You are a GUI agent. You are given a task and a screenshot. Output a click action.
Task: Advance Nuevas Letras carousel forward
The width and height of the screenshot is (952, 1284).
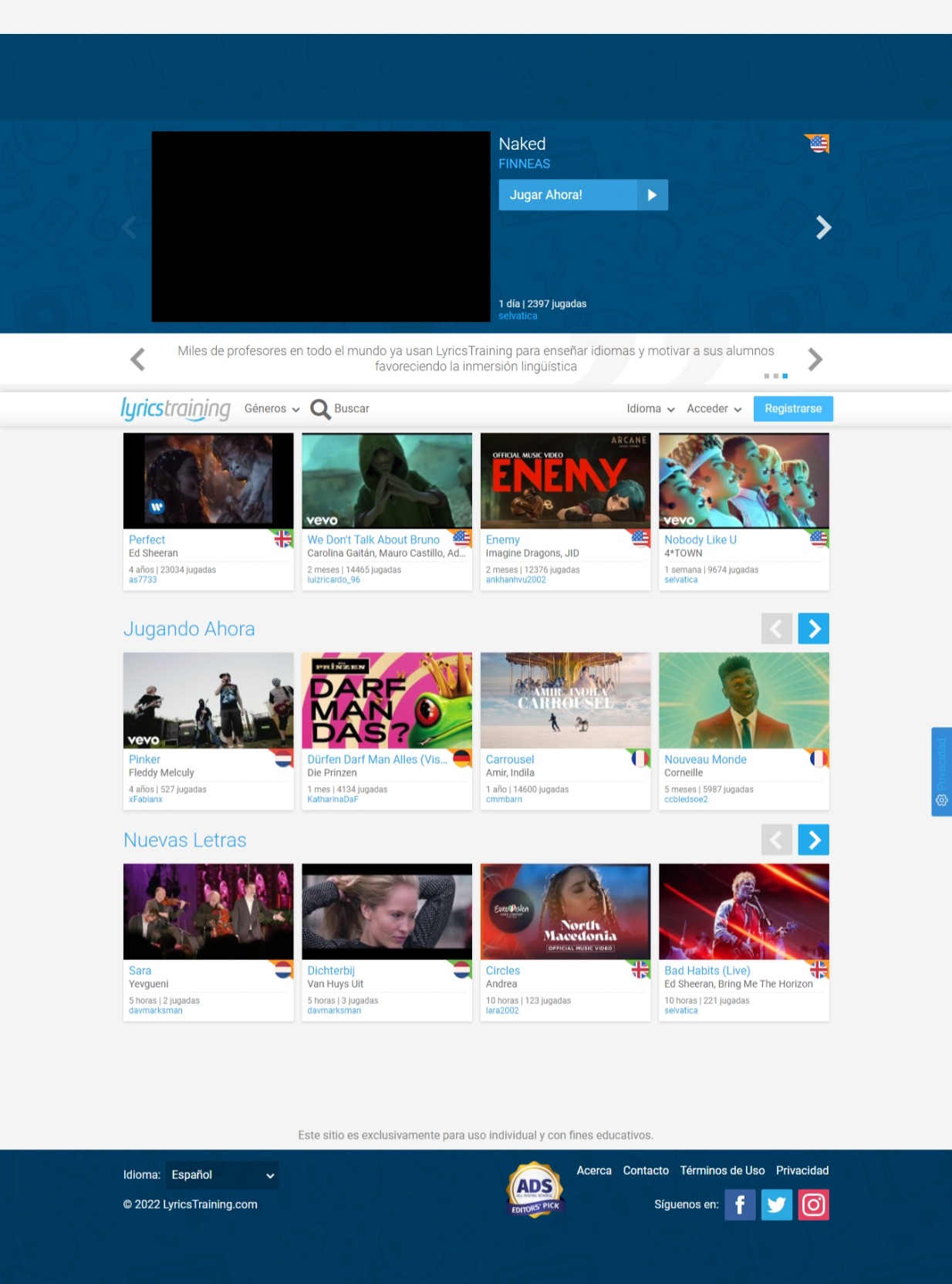pos(814,840)
